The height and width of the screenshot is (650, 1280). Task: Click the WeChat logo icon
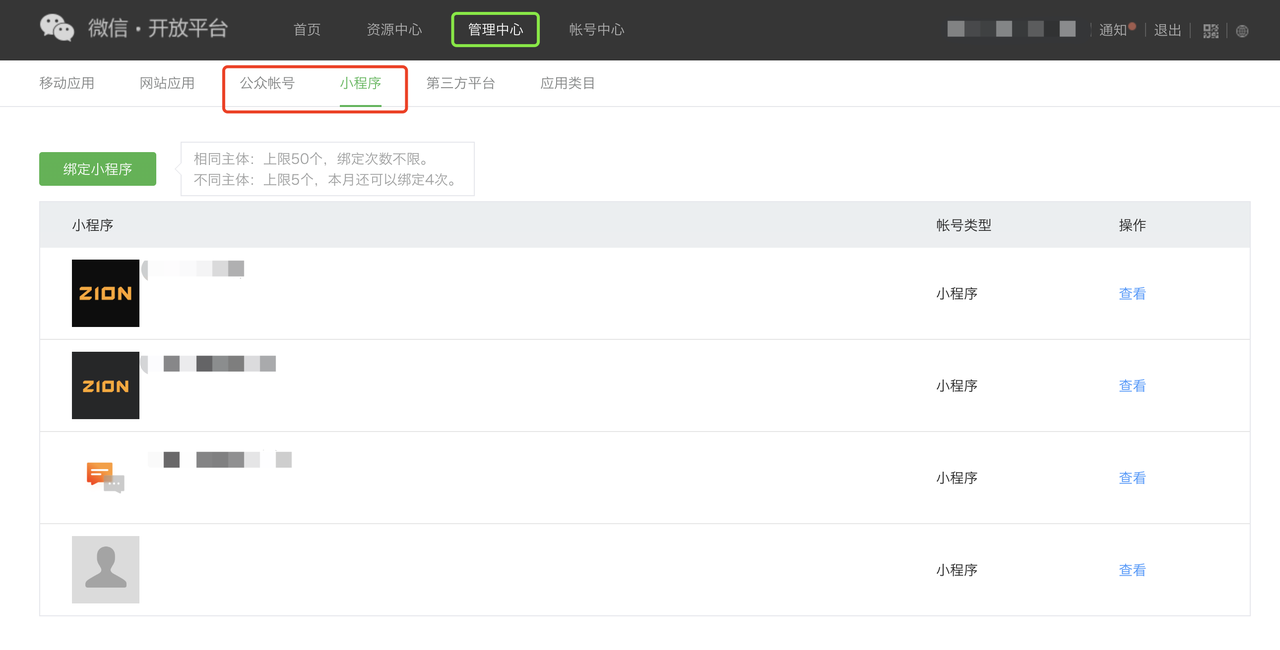(57, 28)
